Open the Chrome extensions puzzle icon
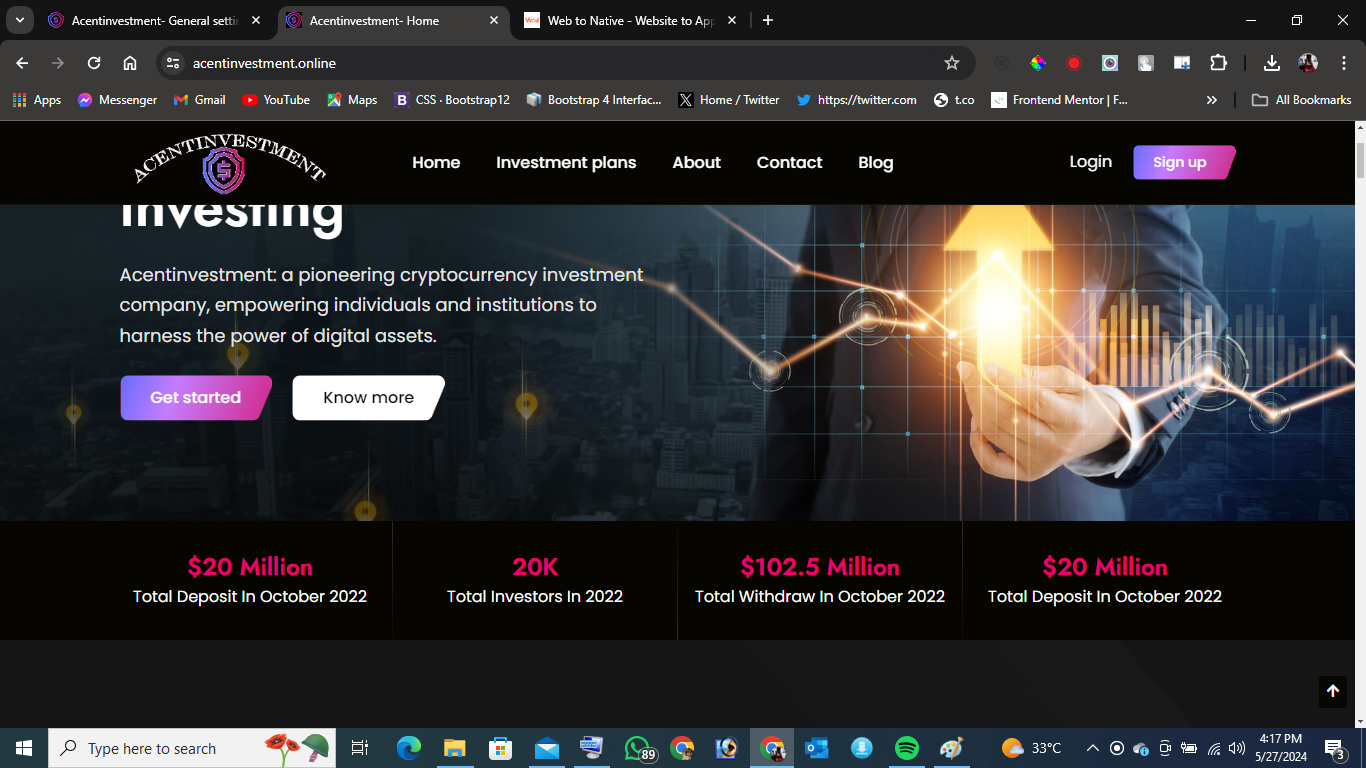The width and height of the screenshot is (1366, 768). tap(1218, 63)
